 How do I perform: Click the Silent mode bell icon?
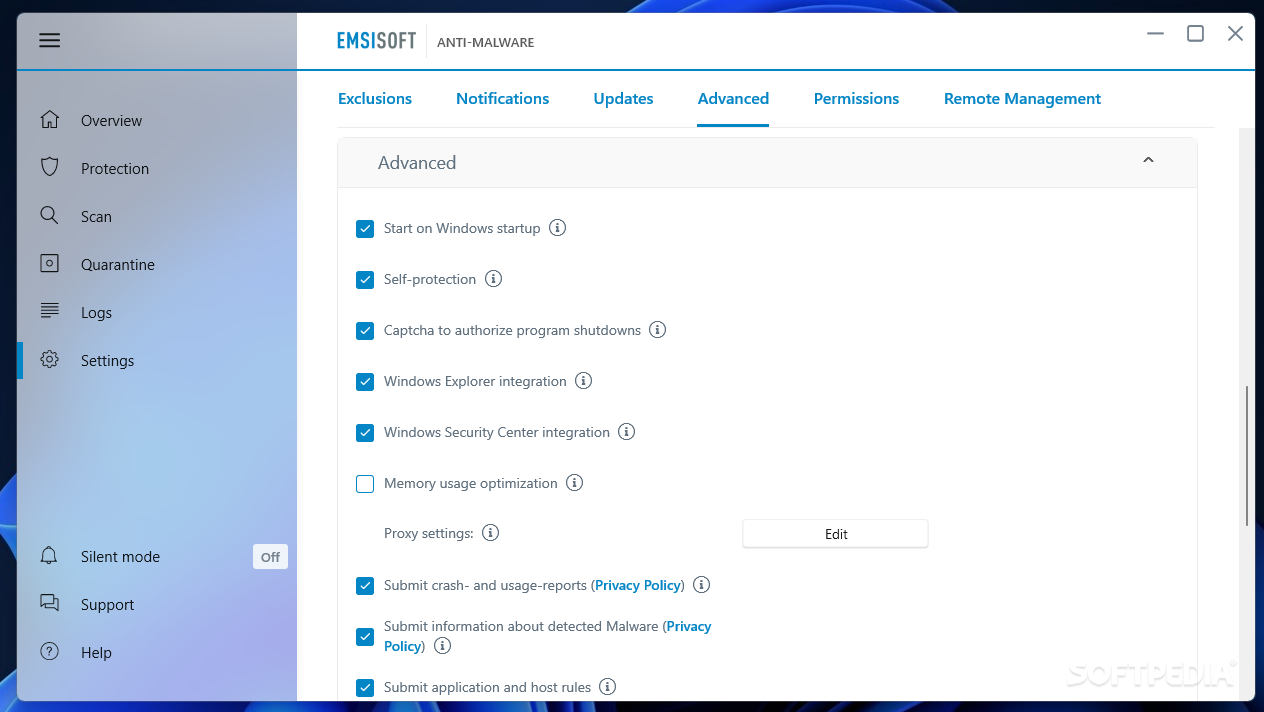click(x=50, y=556)
